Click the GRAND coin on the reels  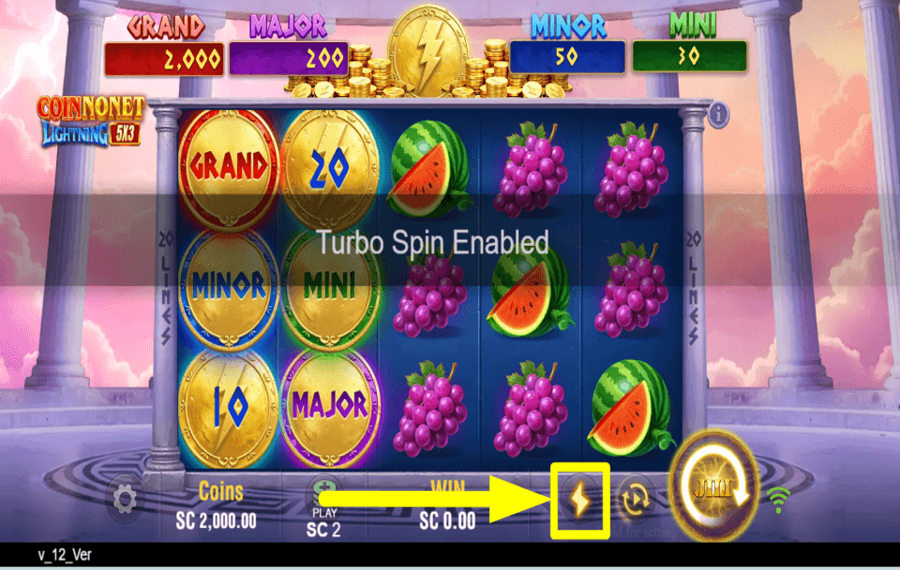click(228, 168)
